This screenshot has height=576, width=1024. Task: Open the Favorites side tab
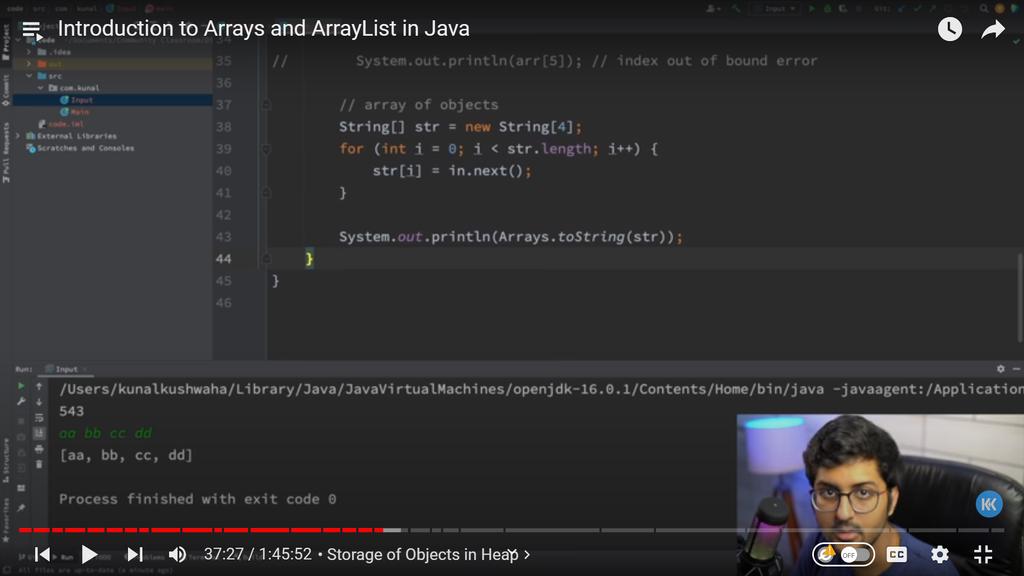6,520
